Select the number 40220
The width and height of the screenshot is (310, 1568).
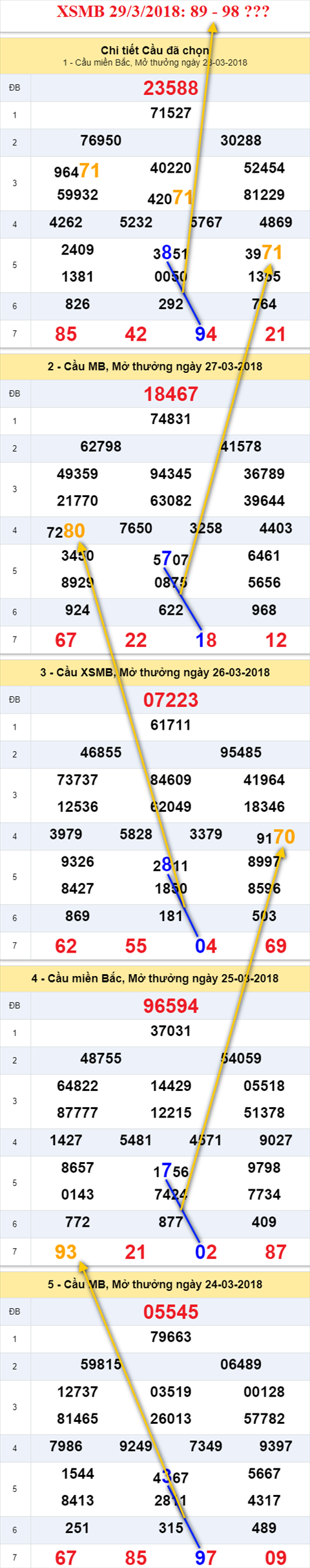(x=170, y=168)
